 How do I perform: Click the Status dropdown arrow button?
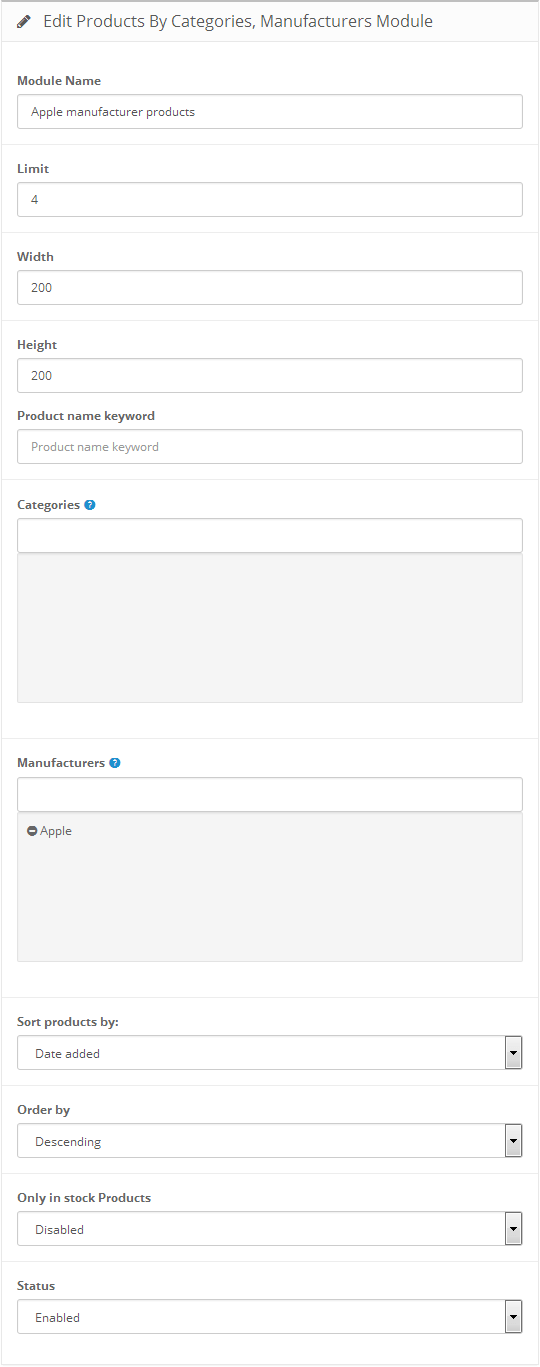coord(514,1317)
